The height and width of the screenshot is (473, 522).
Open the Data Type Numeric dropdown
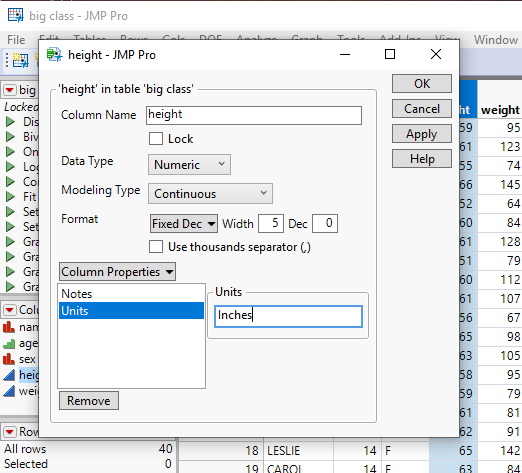click(189, 164)
